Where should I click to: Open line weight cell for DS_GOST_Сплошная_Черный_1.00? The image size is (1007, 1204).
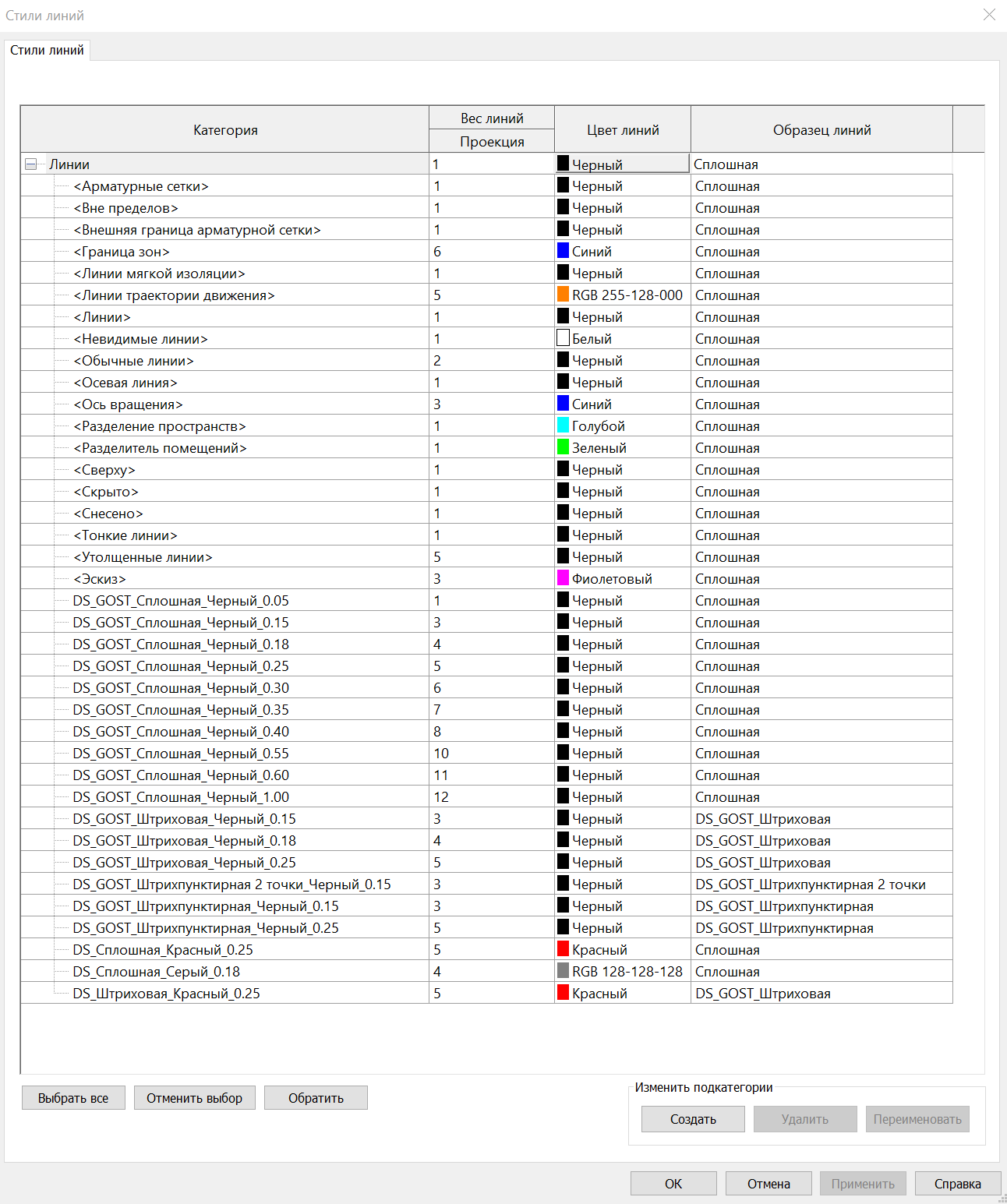click(491, 797)
